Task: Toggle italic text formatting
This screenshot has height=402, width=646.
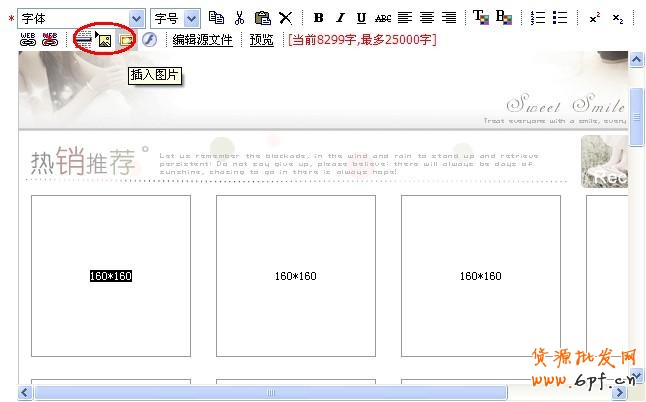Action: pyautogui.click(x=340, y=18)
